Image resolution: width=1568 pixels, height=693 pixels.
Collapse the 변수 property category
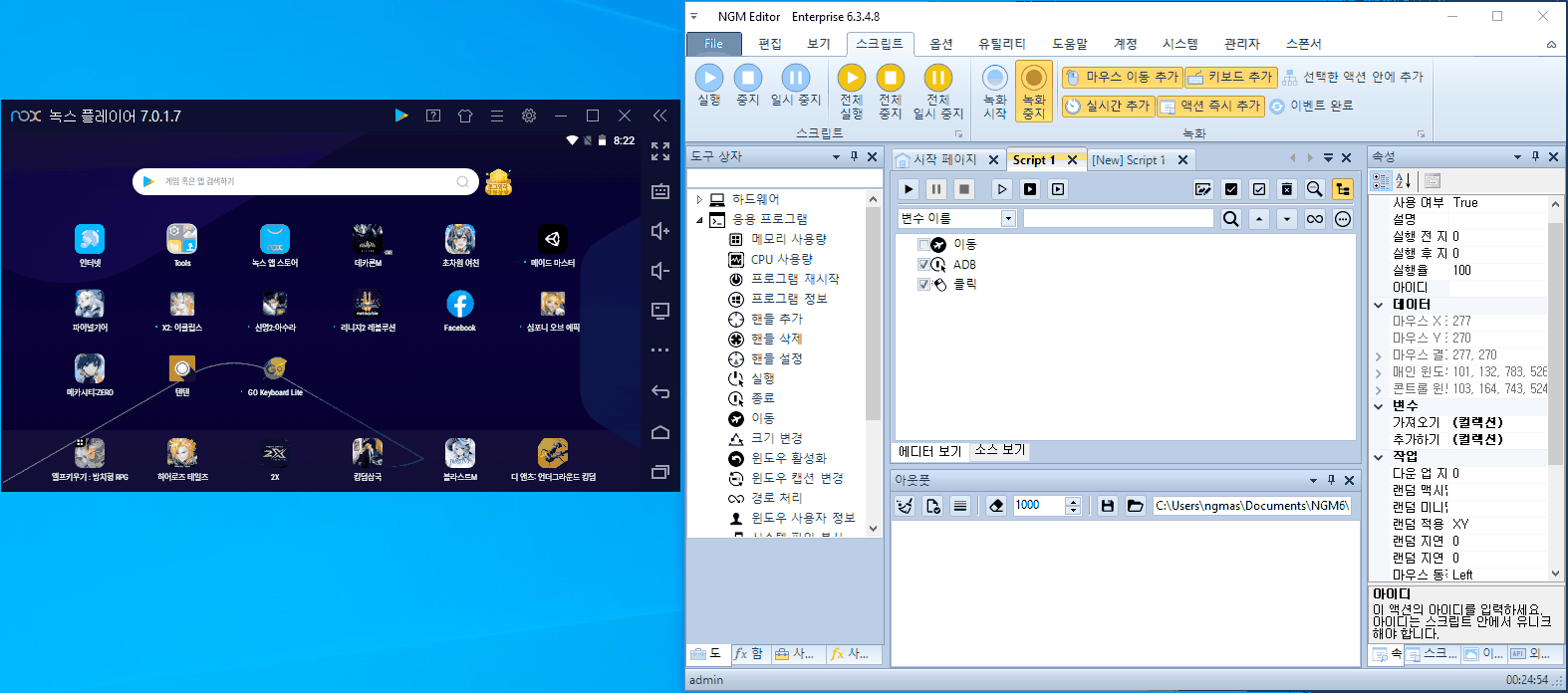(1379, 406)
